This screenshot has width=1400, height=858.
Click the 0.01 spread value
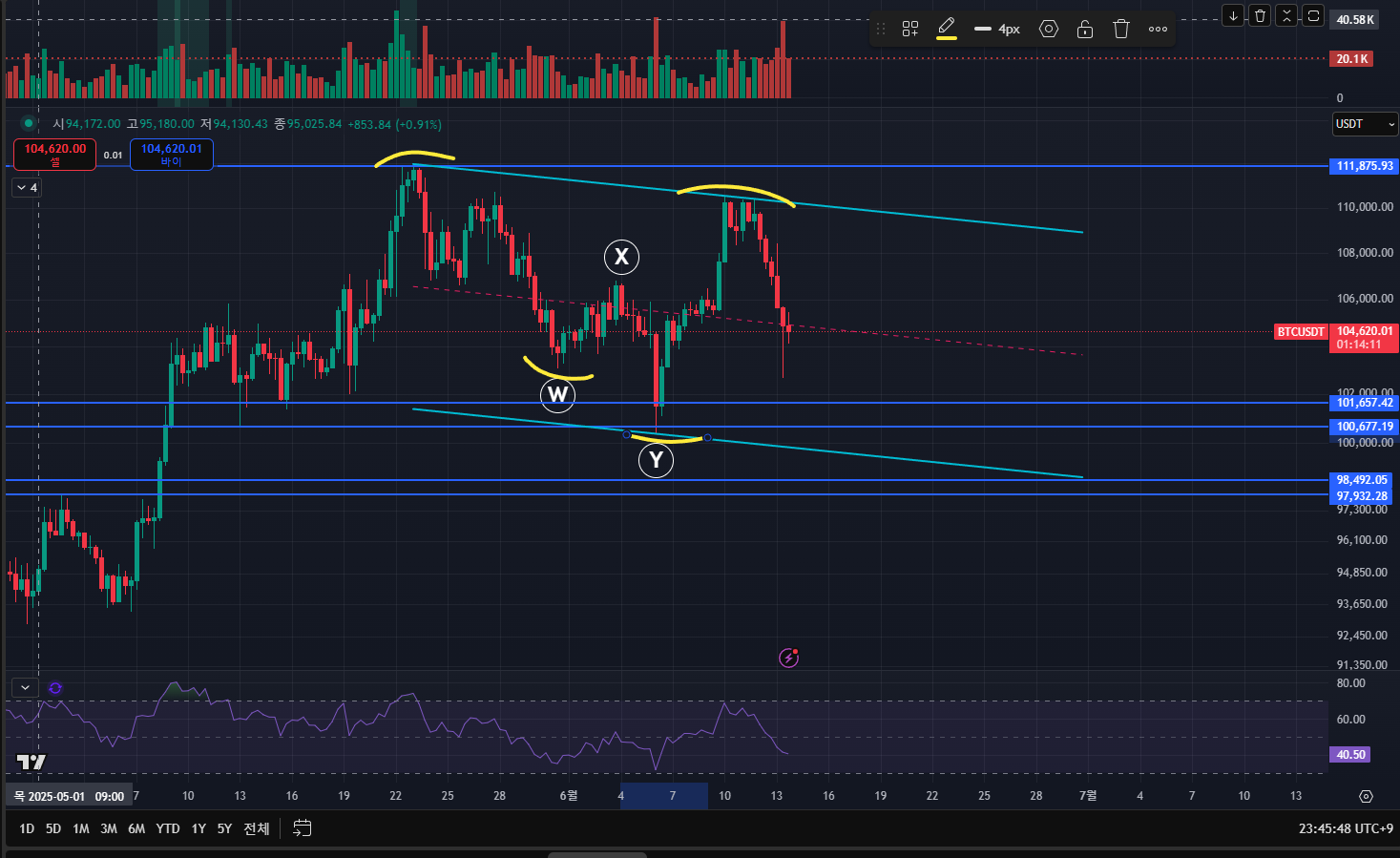[113, 155]
